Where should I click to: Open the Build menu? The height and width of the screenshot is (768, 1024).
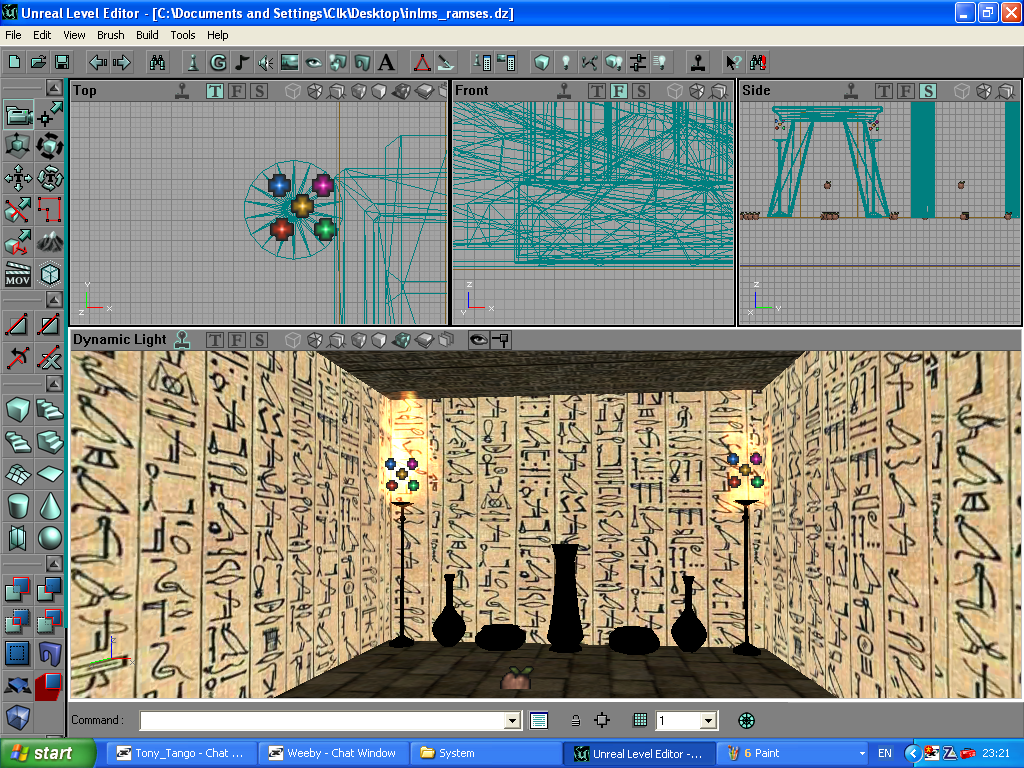[147, 35]
